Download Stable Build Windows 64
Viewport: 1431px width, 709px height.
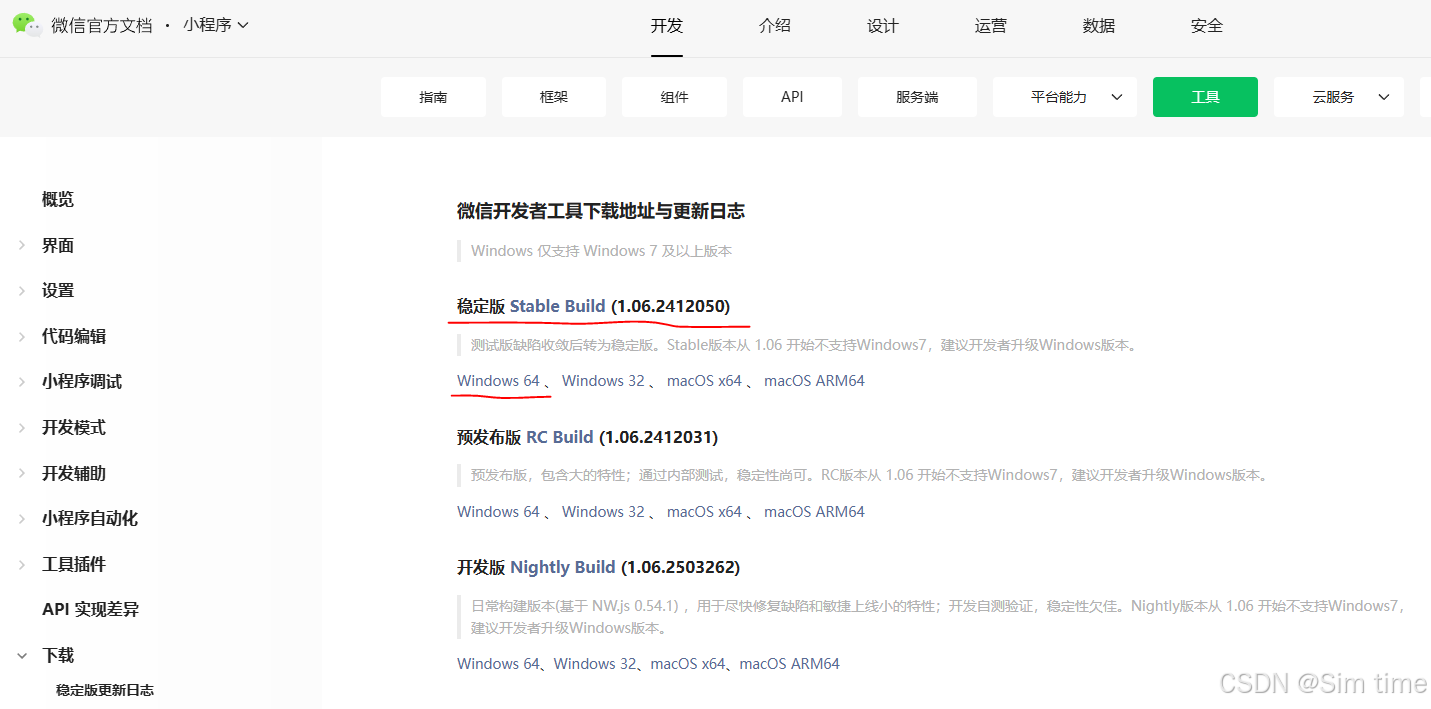pyautogui.click(x=498, y=381)
